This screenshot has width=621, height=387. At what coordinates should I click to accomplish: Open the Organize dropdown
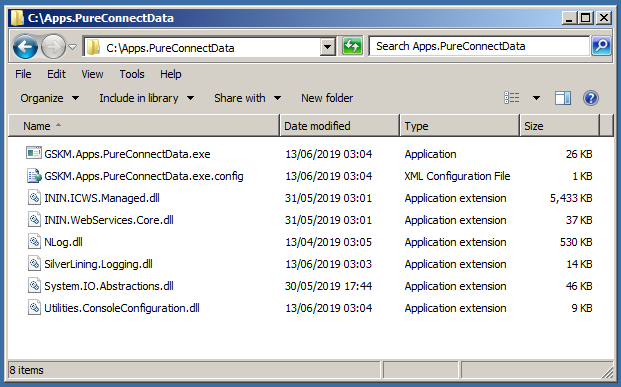pyautogui.click(x=50, y=98)
